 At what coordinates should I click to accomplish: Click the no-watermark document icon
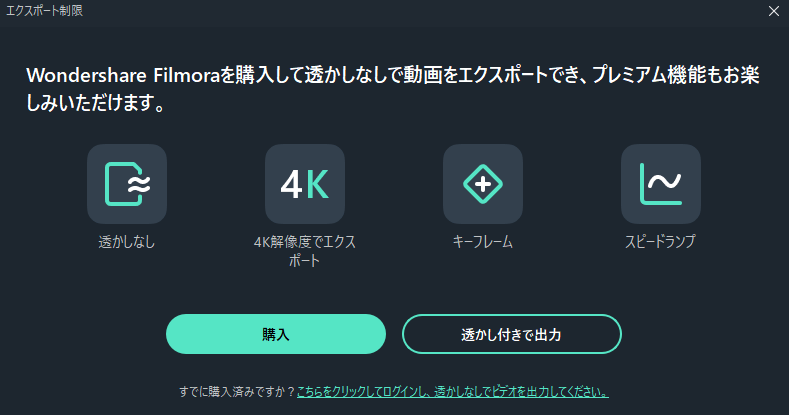(127, 184)
